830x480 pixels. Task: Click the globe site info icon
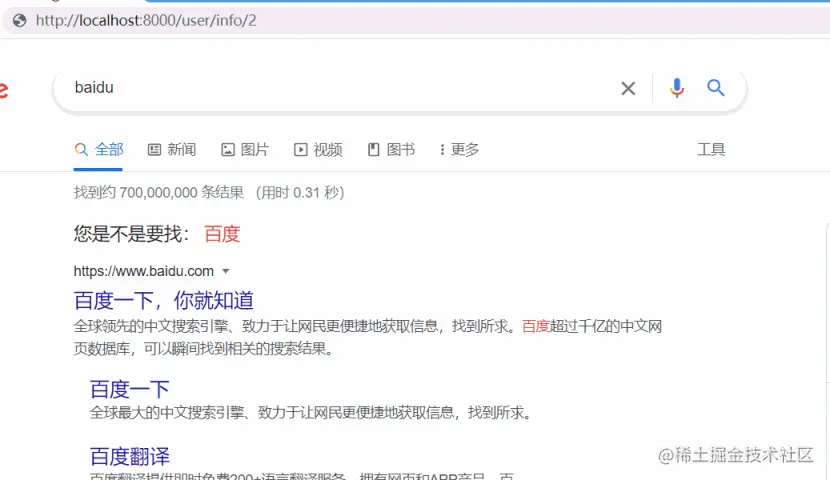(20, 21)
